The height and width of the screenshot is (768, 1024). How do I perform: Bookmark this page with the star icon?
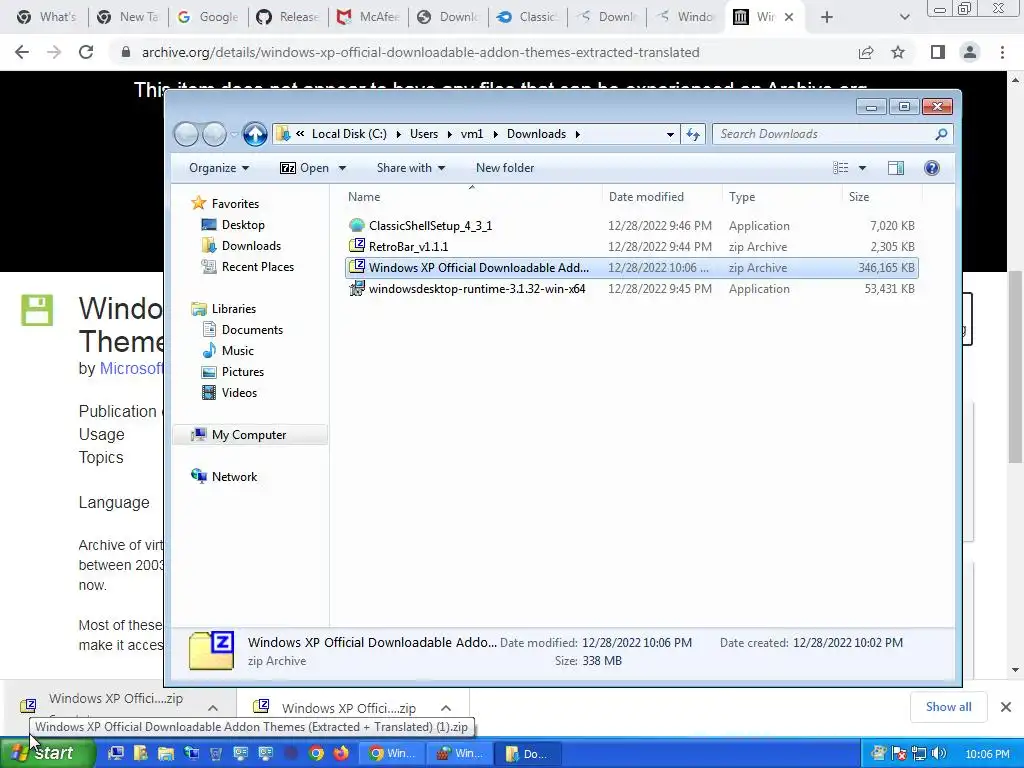(898, 52)
